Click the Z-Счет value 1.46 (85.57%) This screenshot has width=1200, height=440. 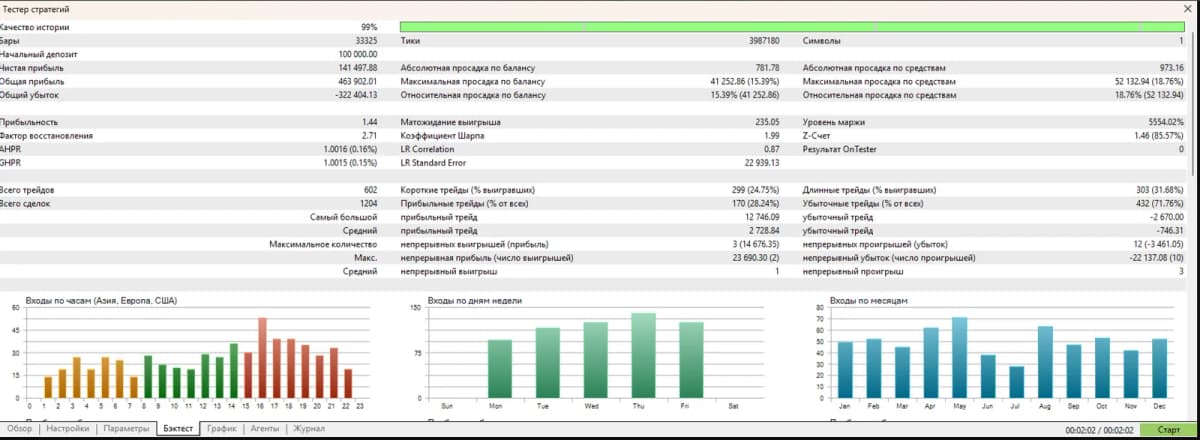click(1159, 135)
